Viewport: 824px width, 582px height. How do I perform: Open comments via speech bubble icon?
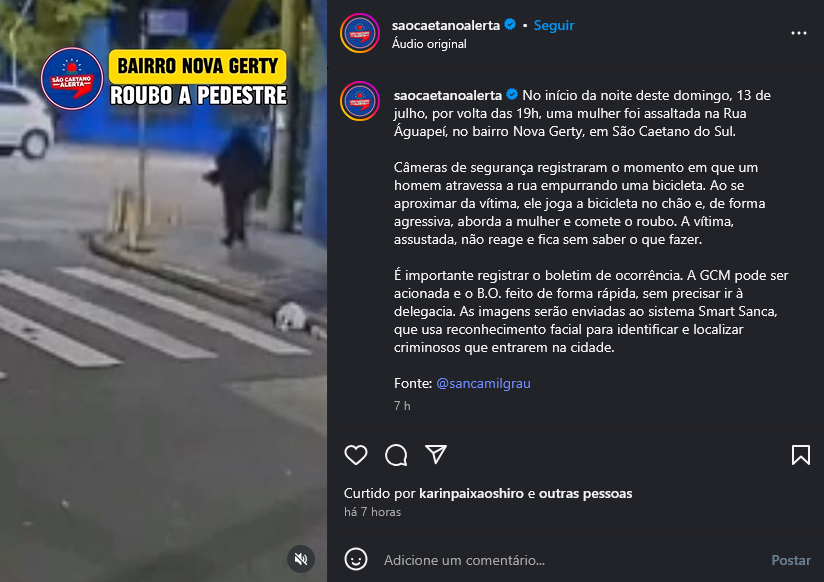[396, 455]
